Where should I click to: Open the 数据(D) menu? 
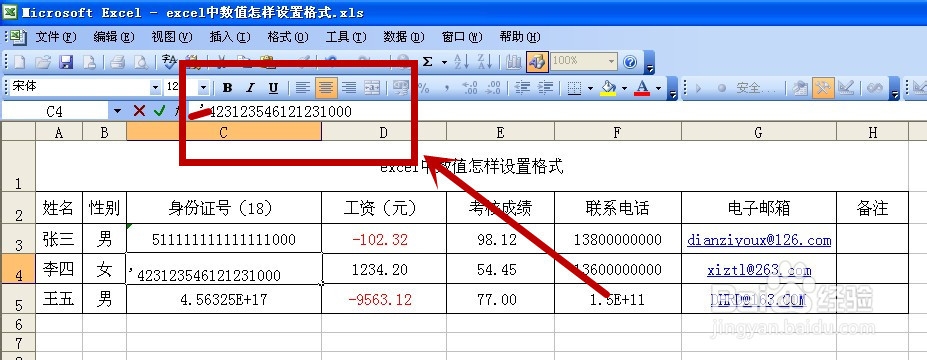pyautogui.click(x=404, y=37)
